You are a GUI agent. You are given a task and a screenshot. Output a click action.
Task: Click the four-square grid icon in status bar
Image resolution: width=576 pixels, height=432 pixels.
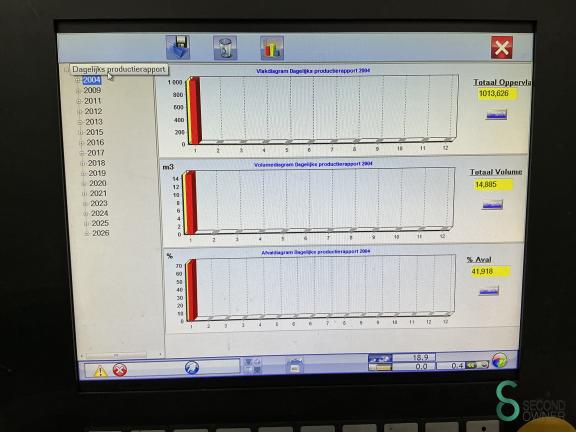[252, 366]
